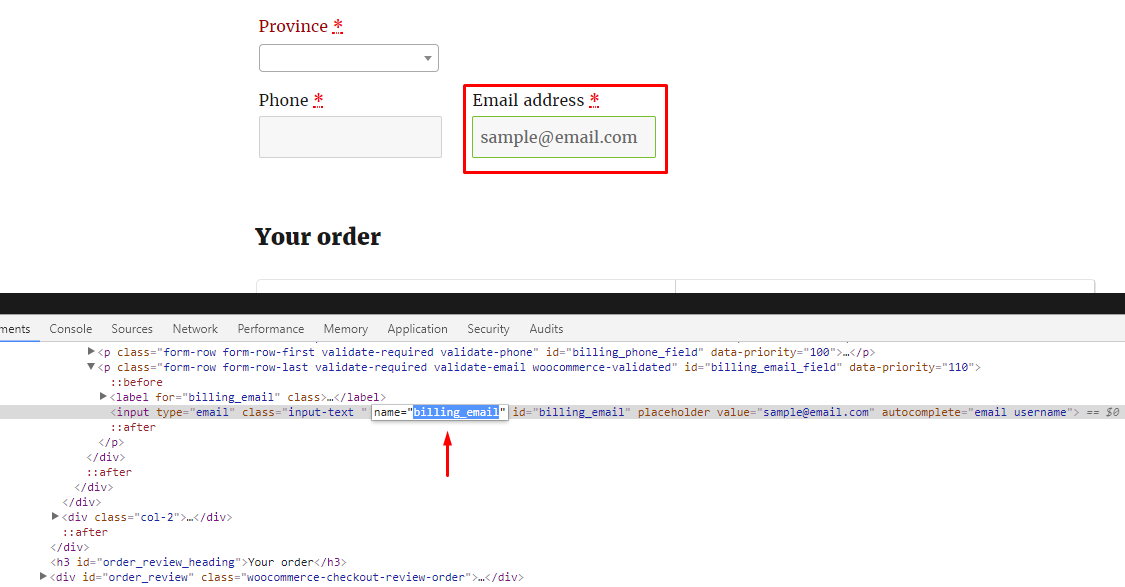Viewport: 1125px width, 587px height.
Task: Open the Province dropdown
Action: (349, 58)
